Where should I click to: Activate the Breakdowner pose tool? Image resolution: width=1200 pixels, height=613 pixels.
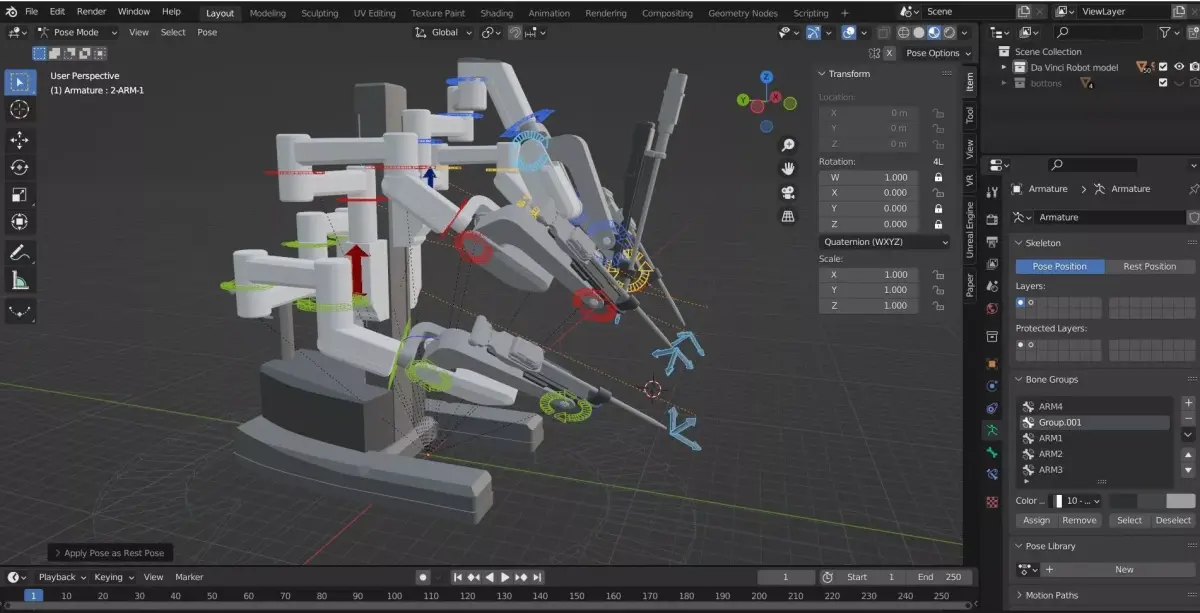tap(20, 311)
